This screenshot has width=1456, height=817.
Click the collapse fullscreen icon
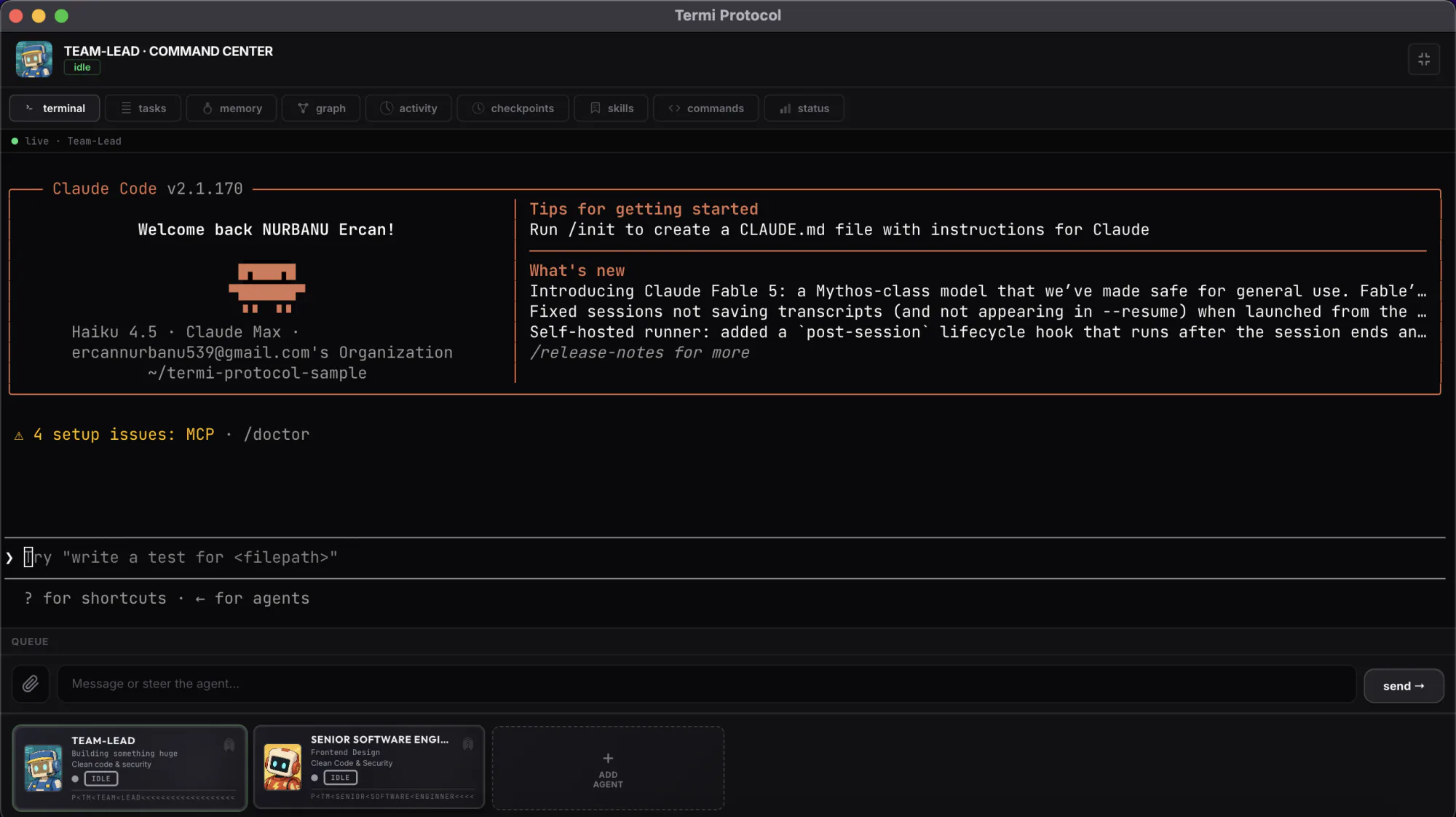[x=1424, y=59]
